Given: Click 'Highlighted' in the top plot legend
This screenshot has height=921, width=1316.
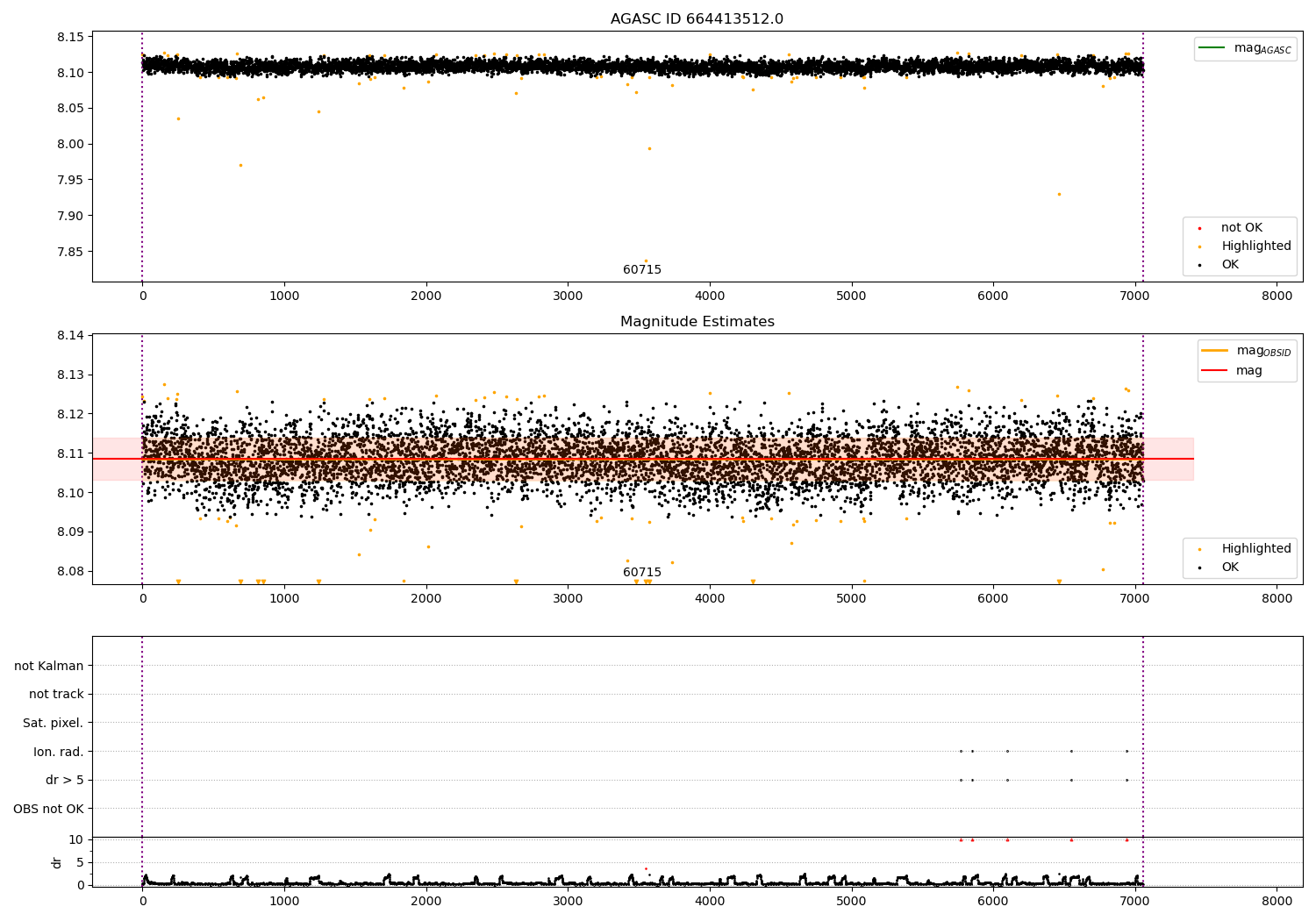Looking at the screenshot, I should [1255, 246].
